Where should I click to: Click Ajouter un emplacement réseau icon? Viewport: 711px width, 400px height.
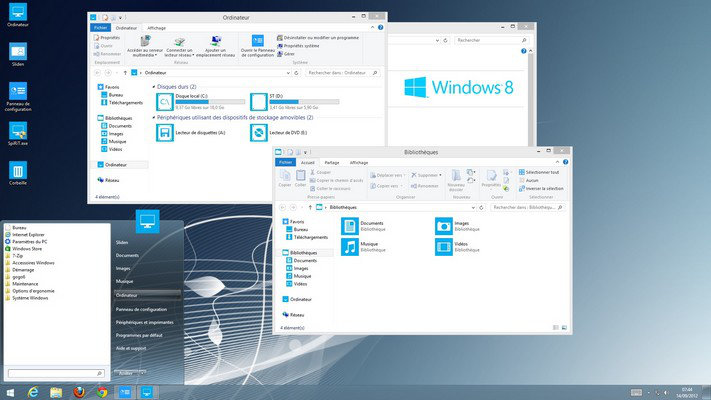[x=216, y=41]
